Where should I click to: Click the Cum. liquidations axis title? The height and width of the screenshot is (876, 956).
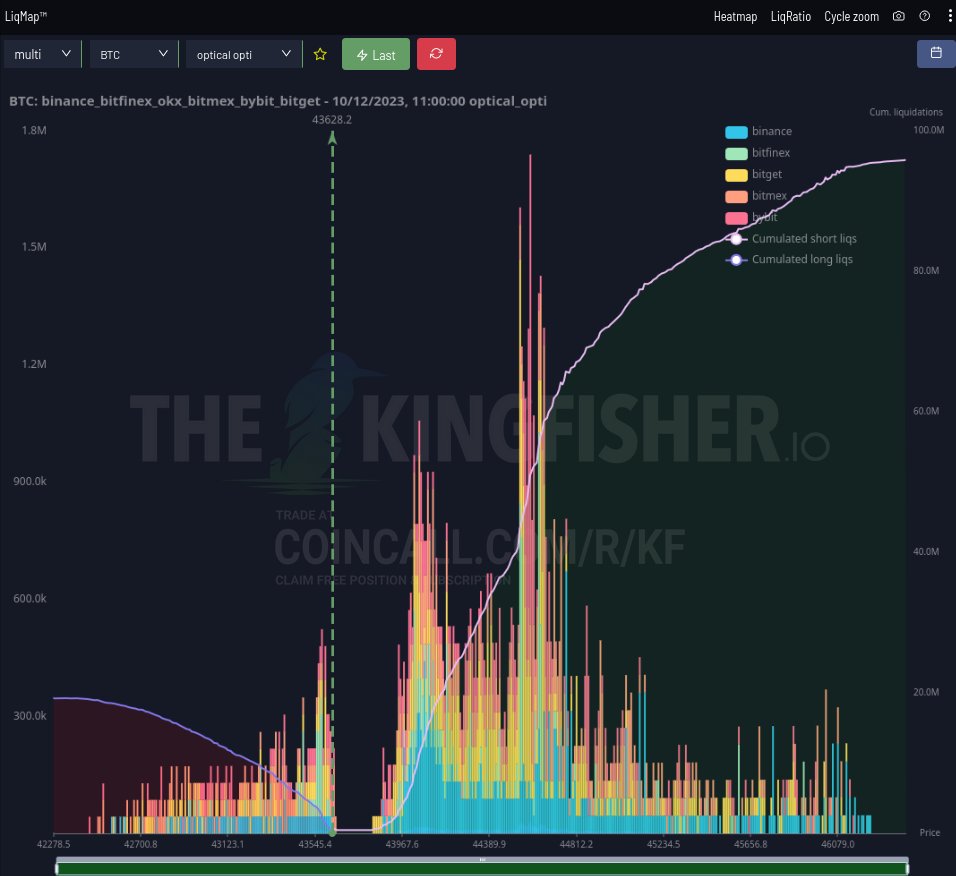click(x=906, y=112)
